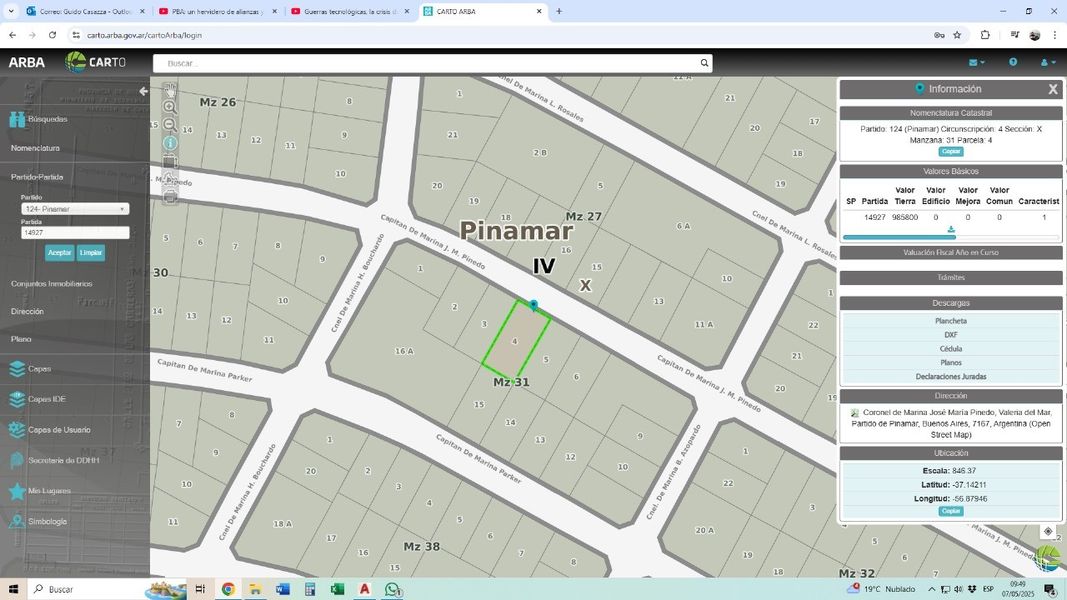Image resolution: width=1067 pixels, height=600 pixels.
Task: Activate the info identify map tool
Action: [x=170, y=143]
